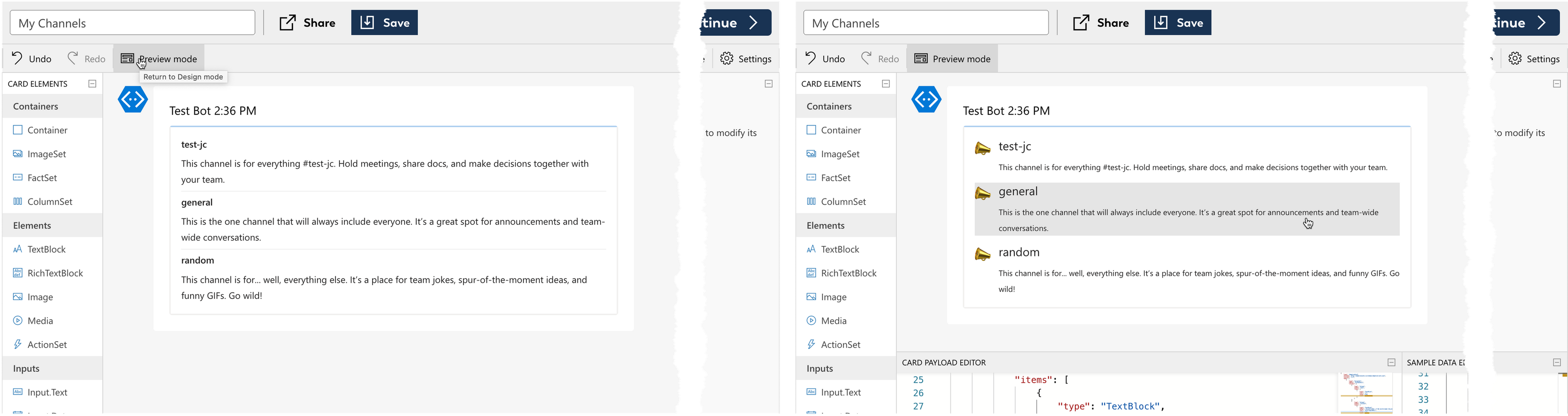Click the megaphone icon beside the test-jc channel
The image size is (1568, 416).
pyautogui.click(x=982, y=149)
